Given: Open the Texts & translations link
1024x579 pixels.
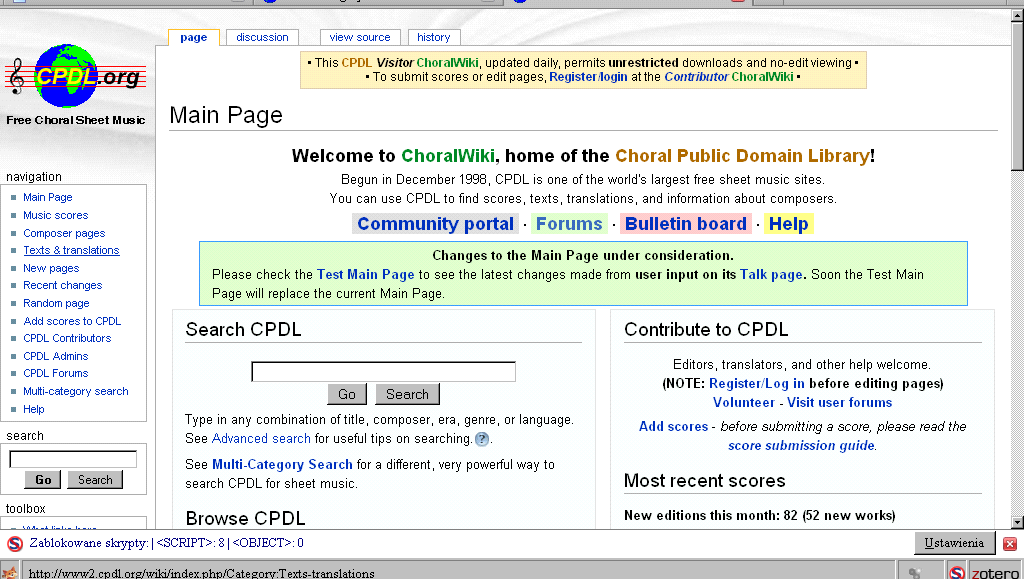Looking at the screenshot, I should pyautogui.click(x=71, y=250).
